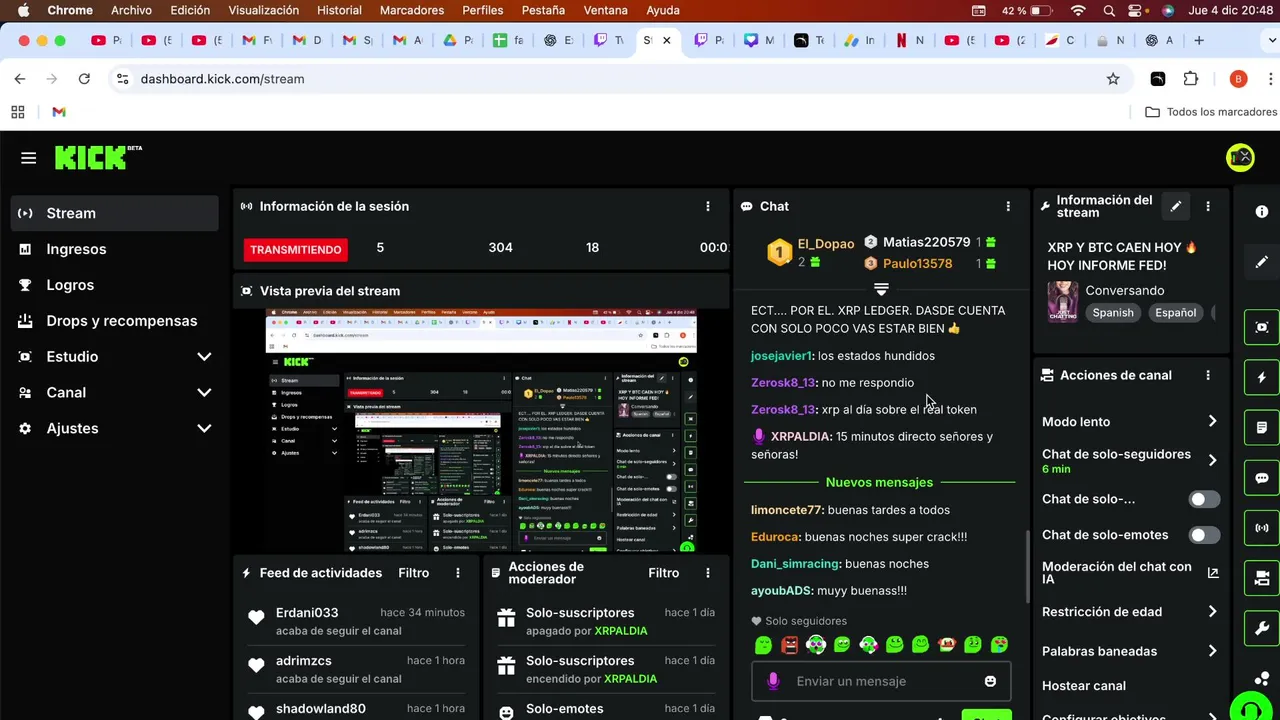Open the Archivo menu in menu bar
Image resolution: width=1280 pixels, height=720 pixels.
point(132,10)
